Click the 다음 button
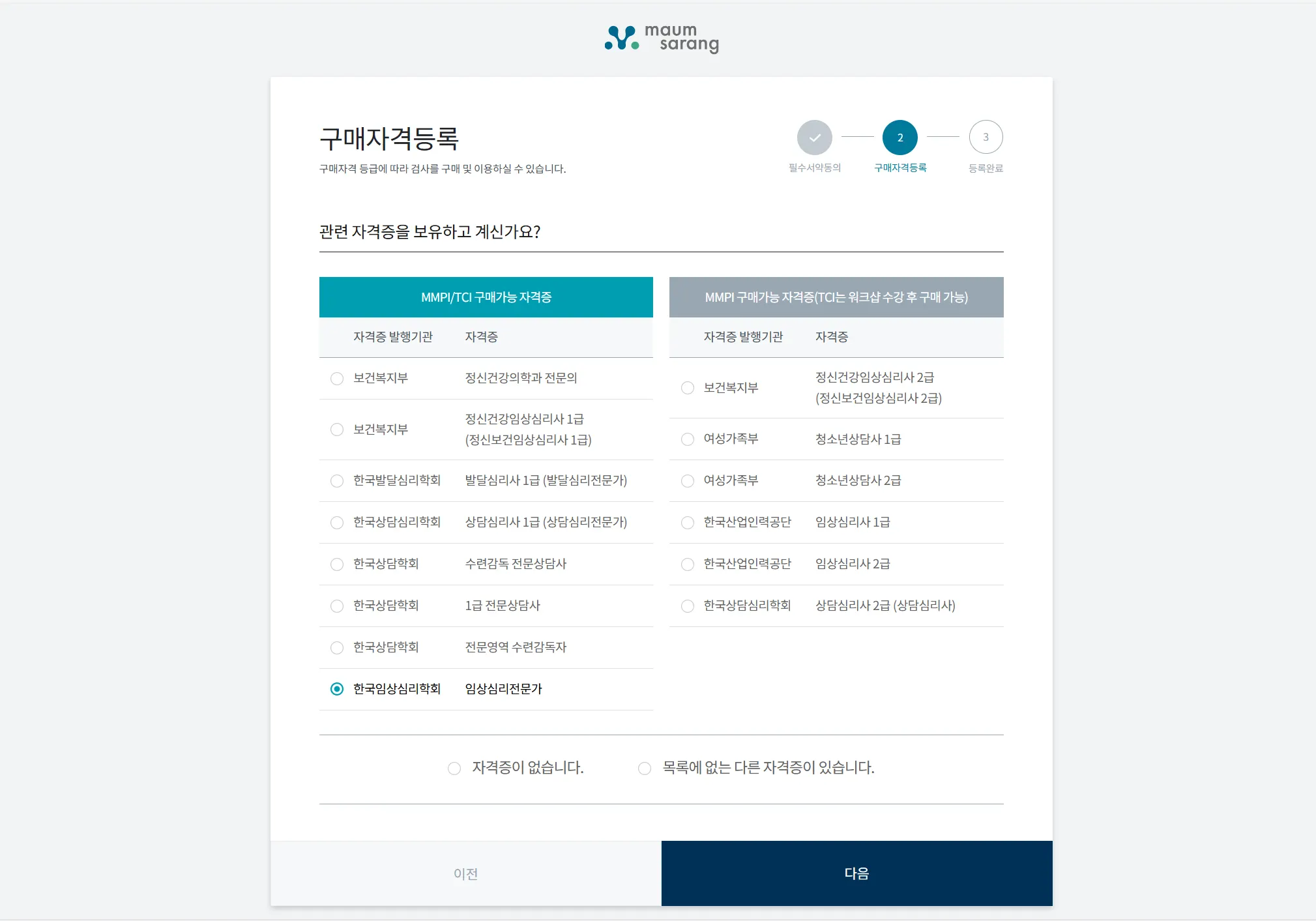This screenshot has width=1316, height=921. click(856, 873)
